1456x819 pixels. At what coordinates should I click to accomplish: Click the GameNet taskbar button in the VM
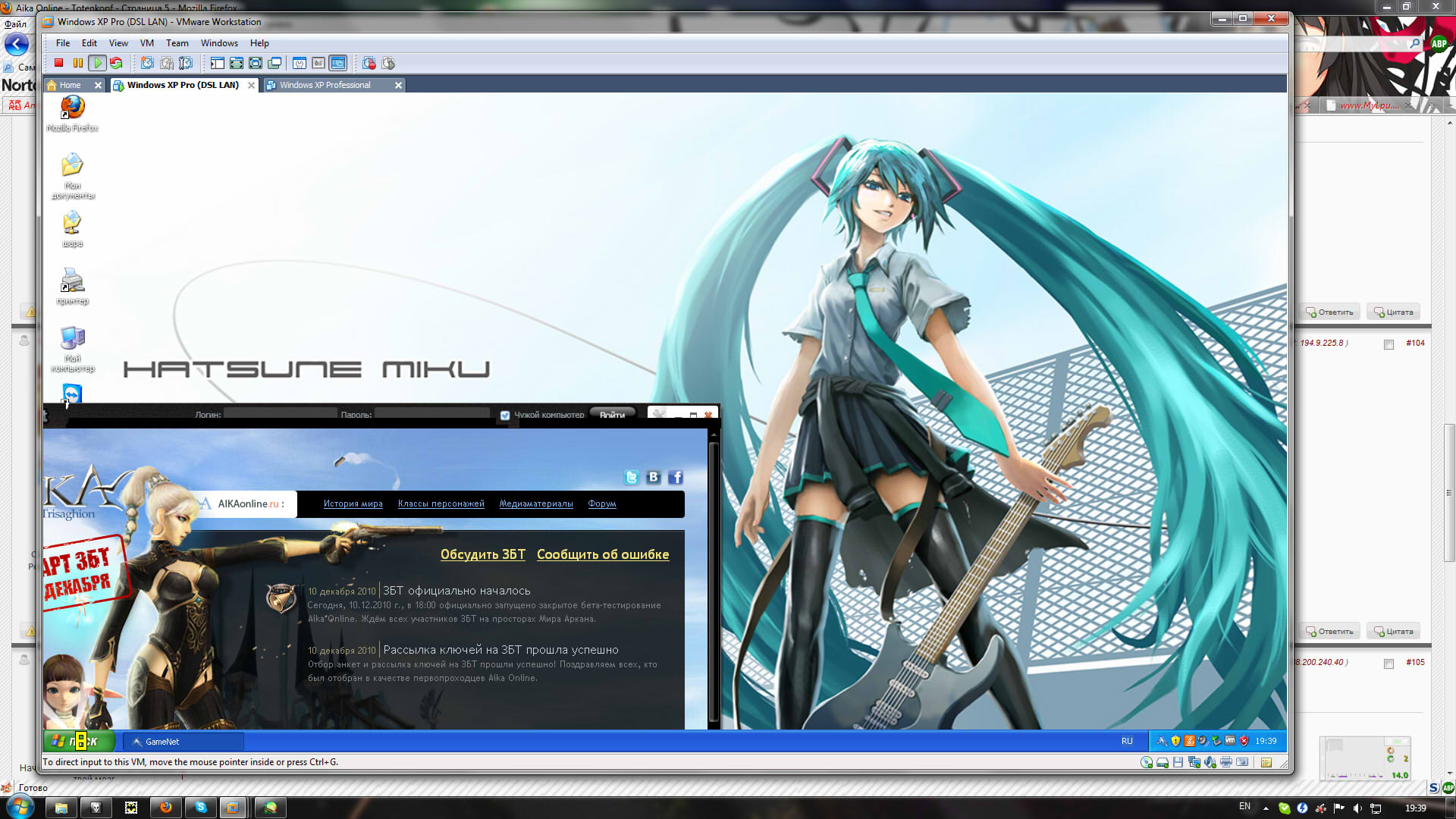(184, 742)
